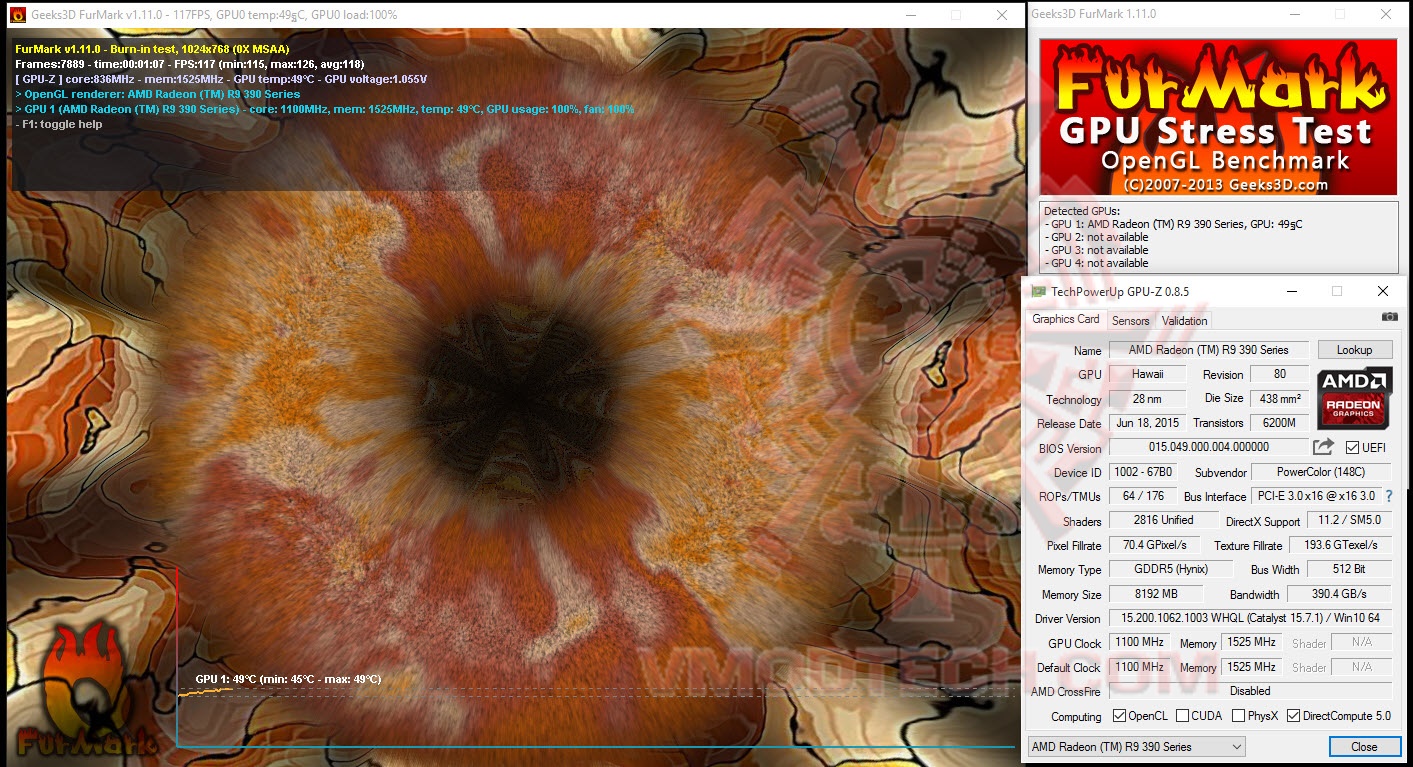Click the Shaders value 2816 Unified
The height and width of the screenshot is (767, 1413).
coord(1164,521)
